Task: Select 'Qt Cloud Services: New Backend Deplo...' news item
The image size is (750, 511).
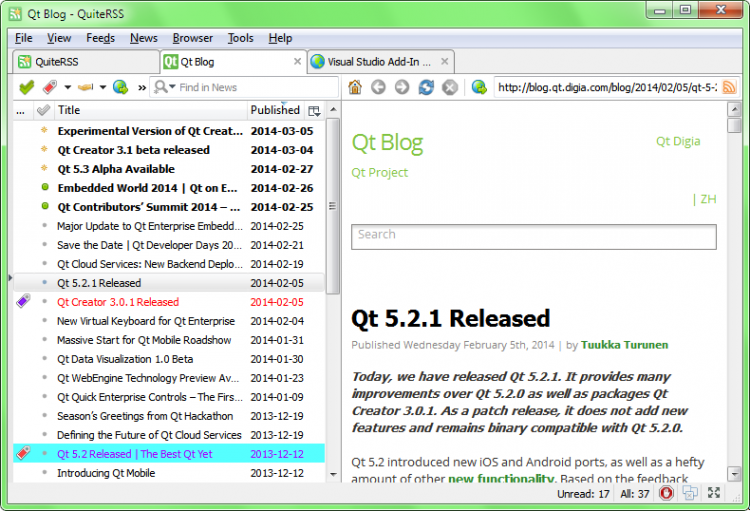Action: (x=169, y=264)
